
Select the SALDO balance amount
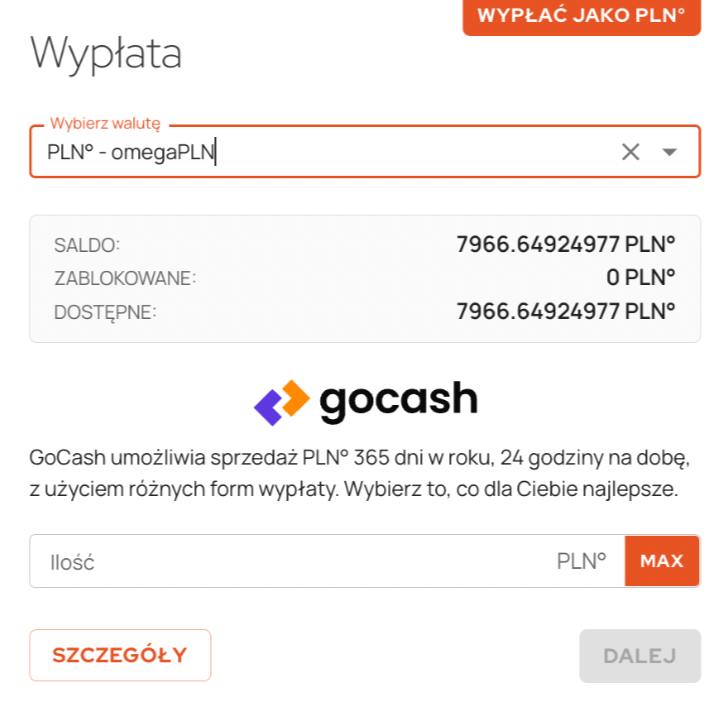(566, 244)
